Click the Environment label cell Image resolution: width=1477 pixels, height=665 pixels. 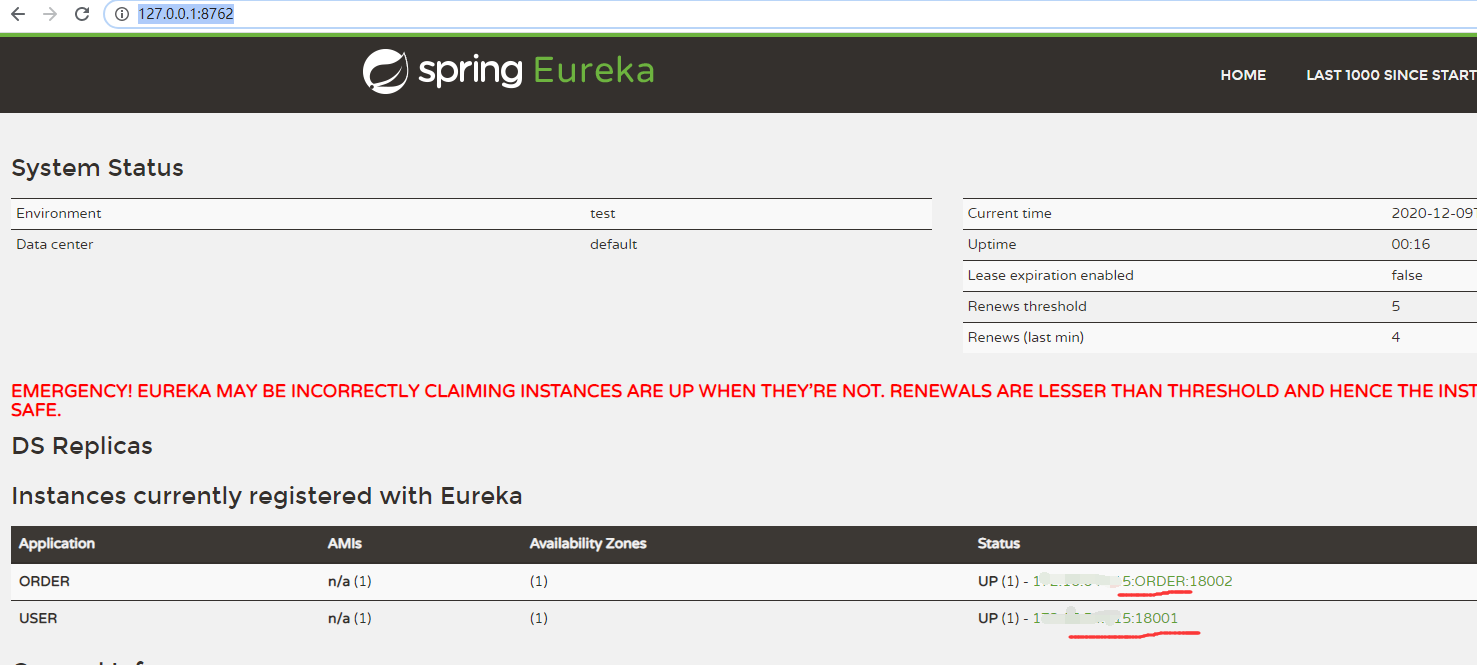click(x=59, y=213)
